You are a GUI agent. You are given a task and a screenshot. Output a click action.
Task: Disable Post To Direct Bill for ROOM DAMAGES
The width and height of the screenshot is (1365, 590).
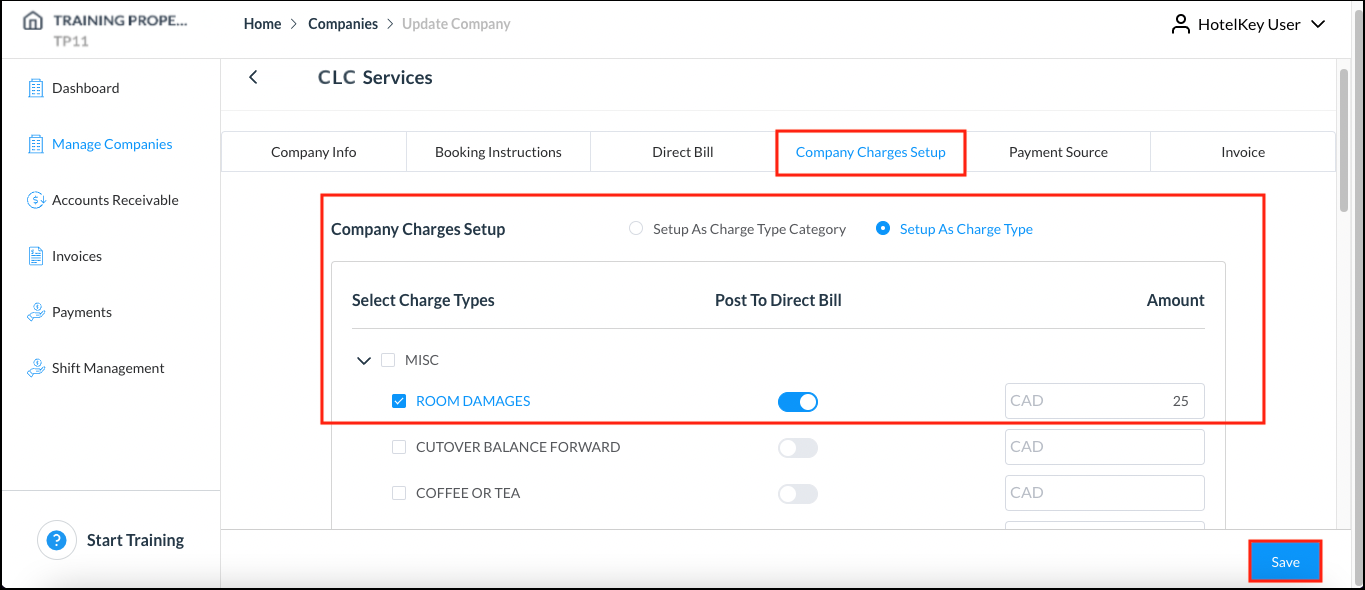click(x=797, y=400)
